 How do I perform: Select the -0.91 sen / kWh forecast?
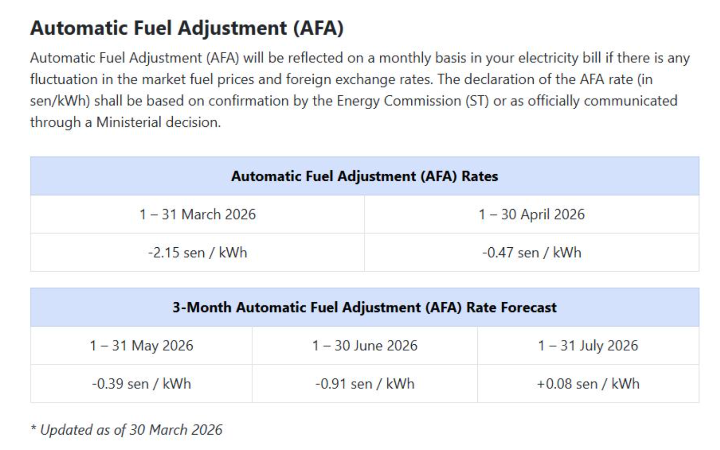click(365, 384)
